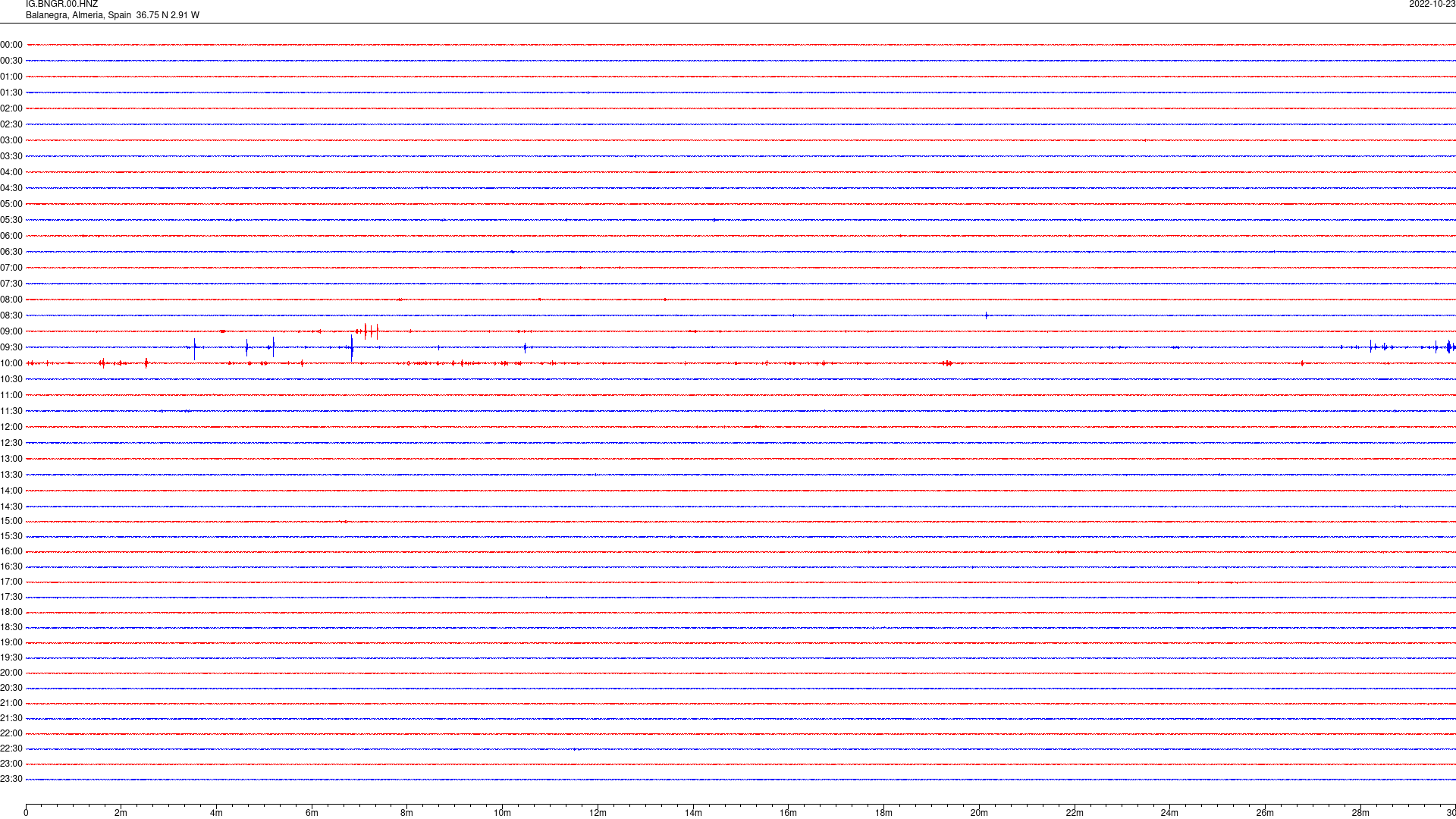Click the 18m tick label on time axis
The image size is (1456, 819).
pos(883,813)
